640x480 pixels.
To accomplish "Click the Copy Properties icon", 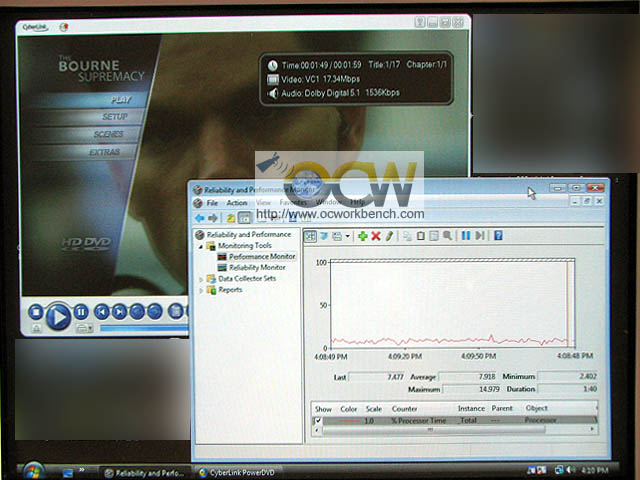I will click(407, 236).
